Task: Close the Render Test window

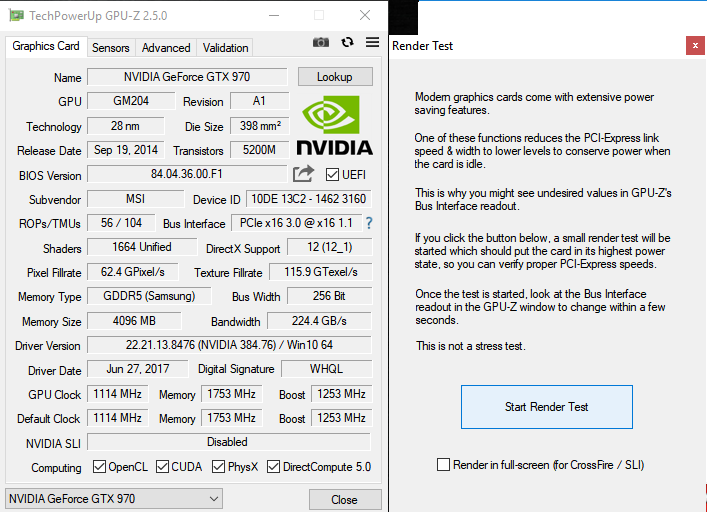Action: pos(695,46)
